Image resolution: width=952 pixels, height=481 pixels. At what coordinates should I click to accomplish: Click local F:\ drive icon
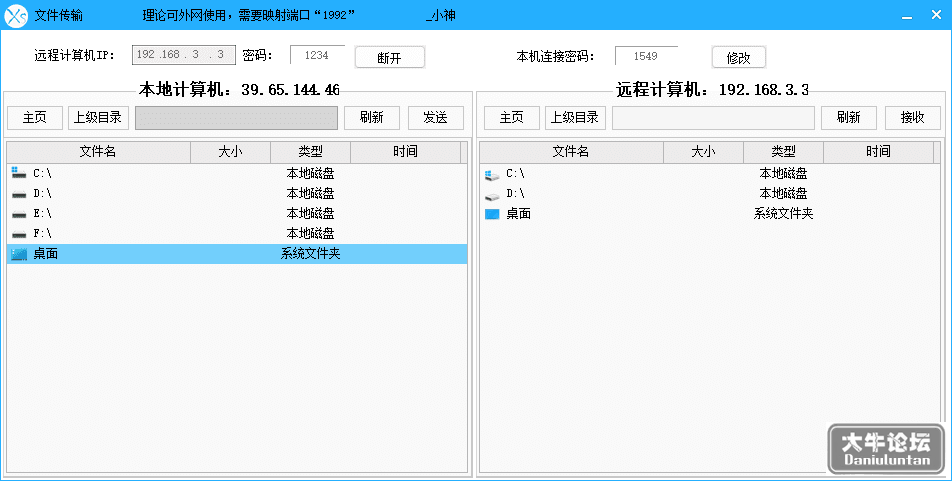pos(19,234)
